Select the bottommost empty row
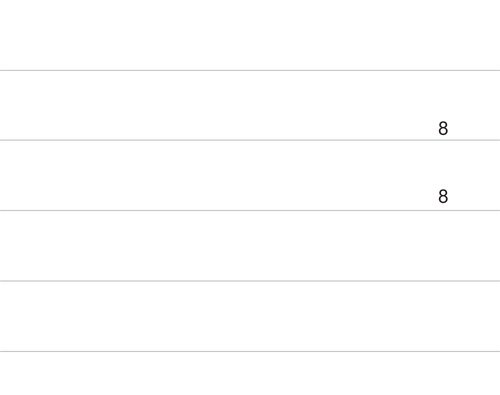This screenshot has height=395, width=500. [x=250, y=373]
